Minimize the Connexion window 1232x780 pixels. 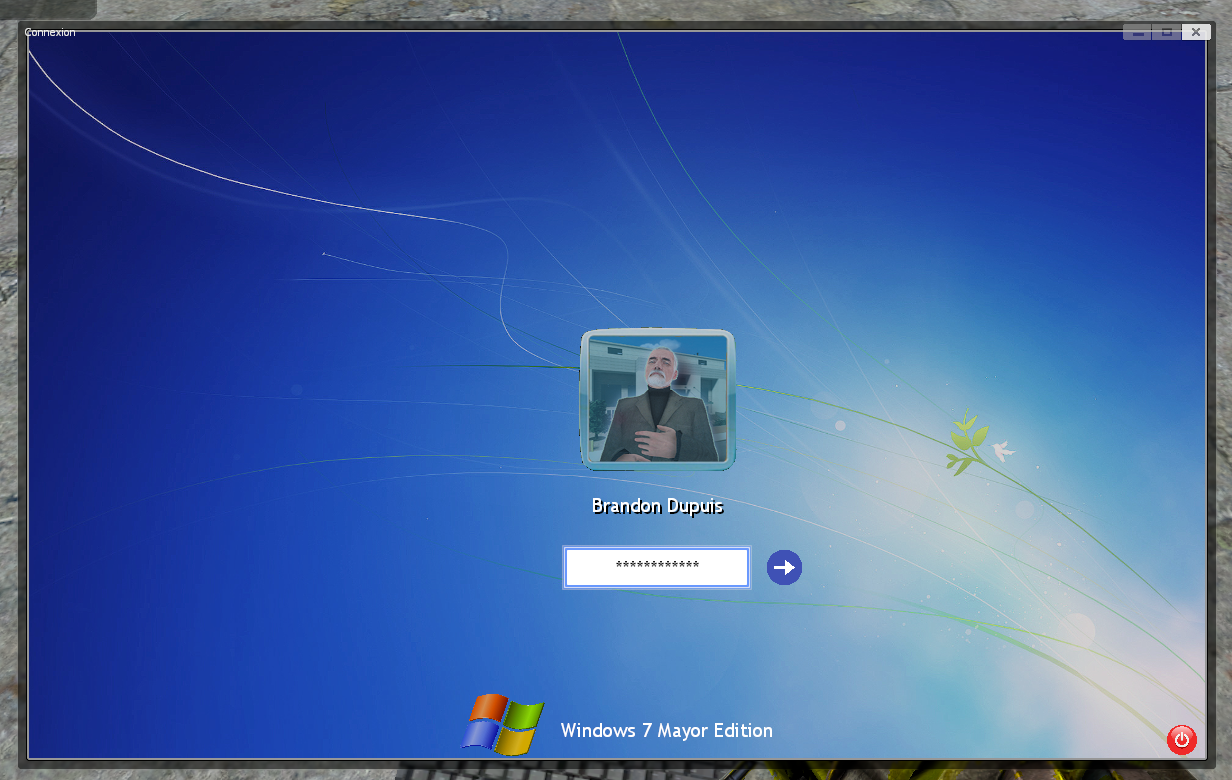(x=1138, y=32)
